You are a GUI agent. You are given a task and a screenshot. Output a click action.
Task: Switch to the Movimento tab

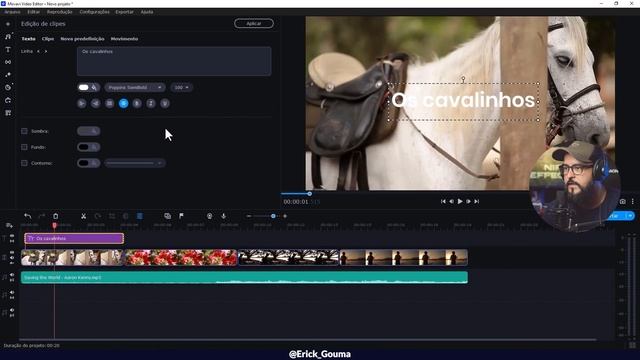[124, 39]
